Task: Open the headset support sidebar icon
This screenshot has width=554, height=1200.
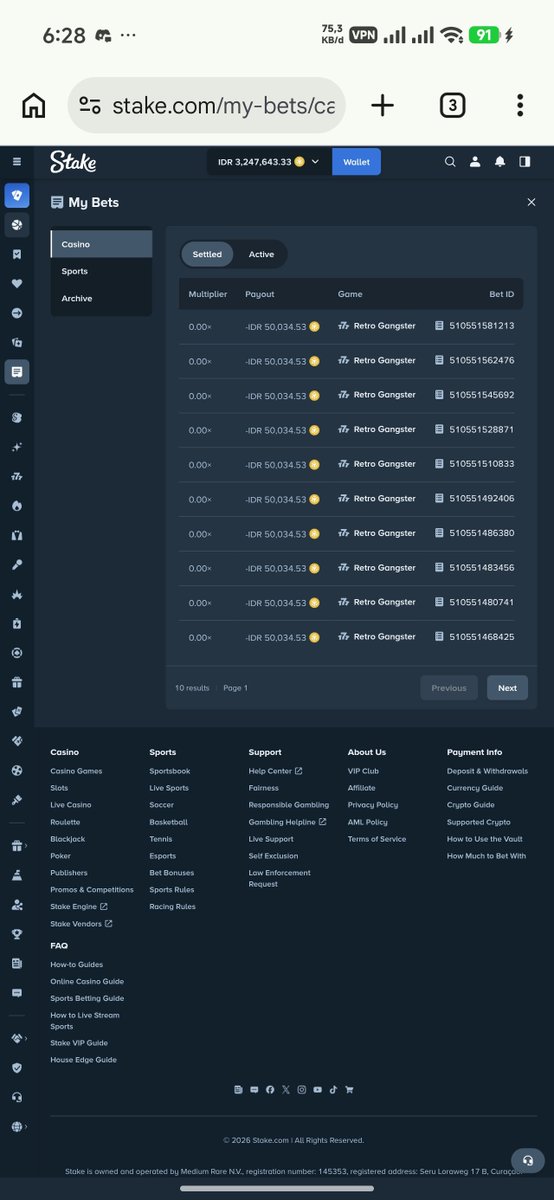Action: [17, 1097]
